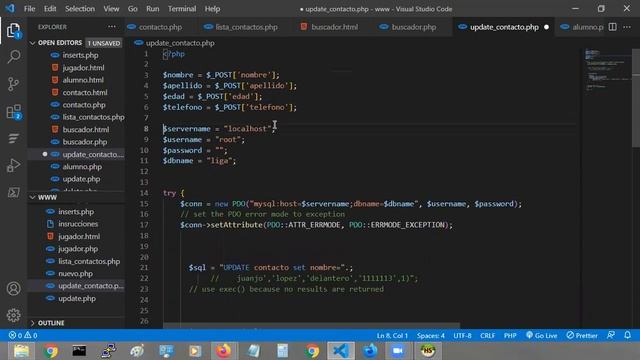This screenshot has height=360, width=640.
Task: Open the second Chrome taskbar icon
Action: pyautogui.click(x=312, y=351)
